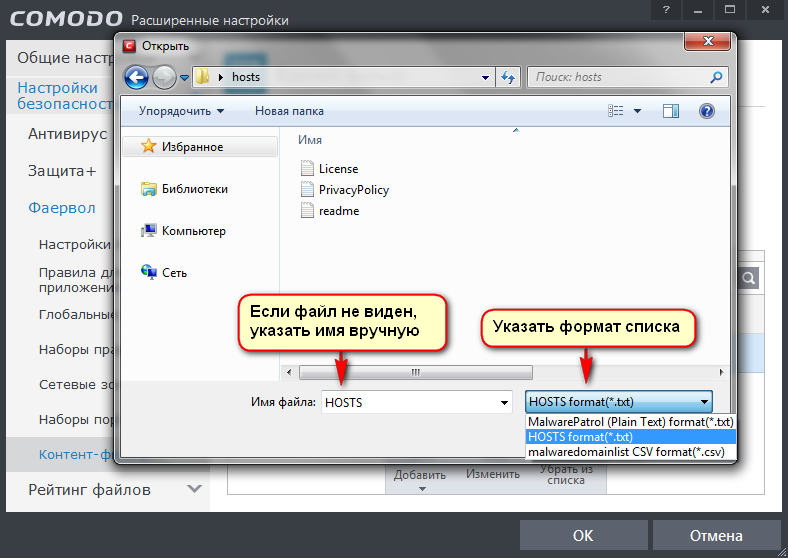Image resolution: width=788 pixels, height=558 pixels.
Task: Open the view options dropdown arrow
Action: pos(637,111)
